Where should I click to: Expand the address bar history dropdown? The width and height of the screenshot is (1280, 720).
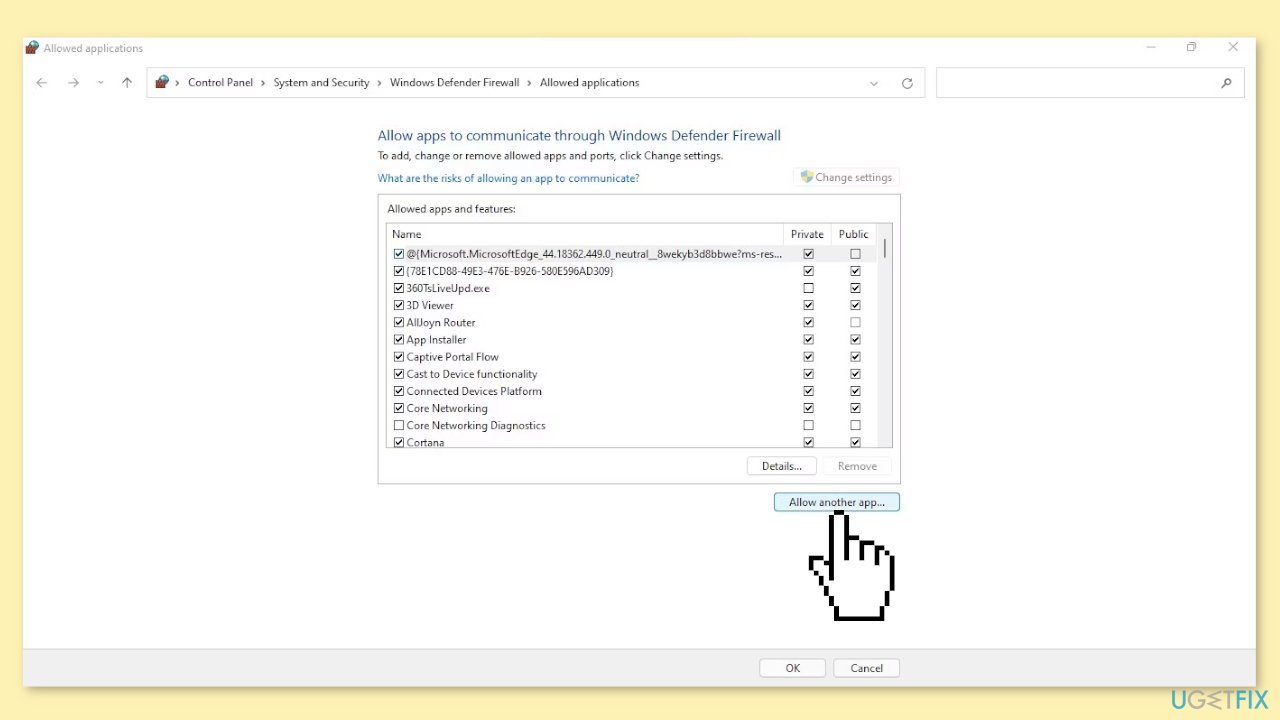[874, 83]
